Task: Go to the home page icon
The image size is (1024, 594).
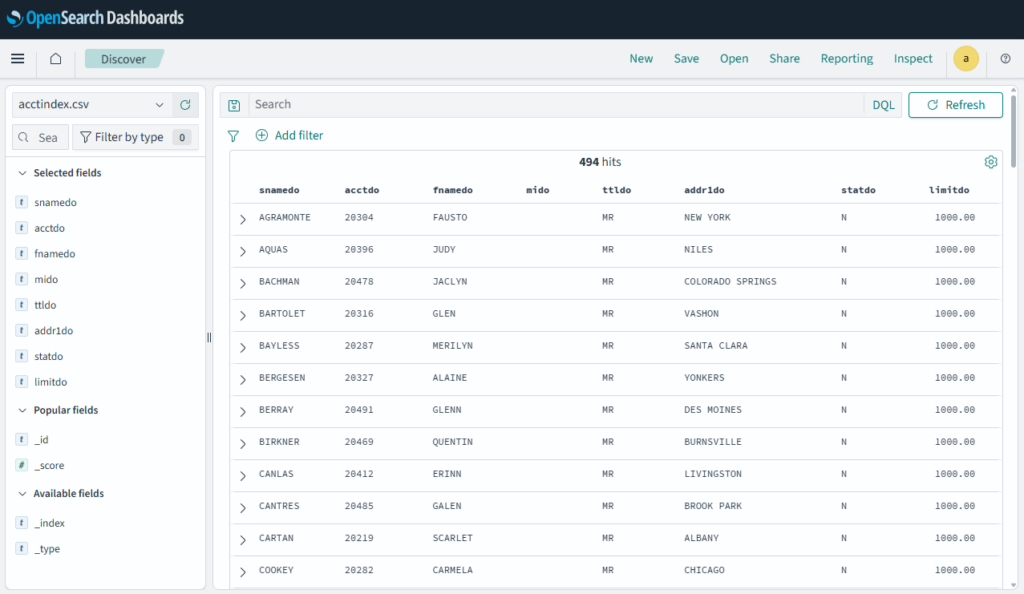Action: click(x=56, y=59)
